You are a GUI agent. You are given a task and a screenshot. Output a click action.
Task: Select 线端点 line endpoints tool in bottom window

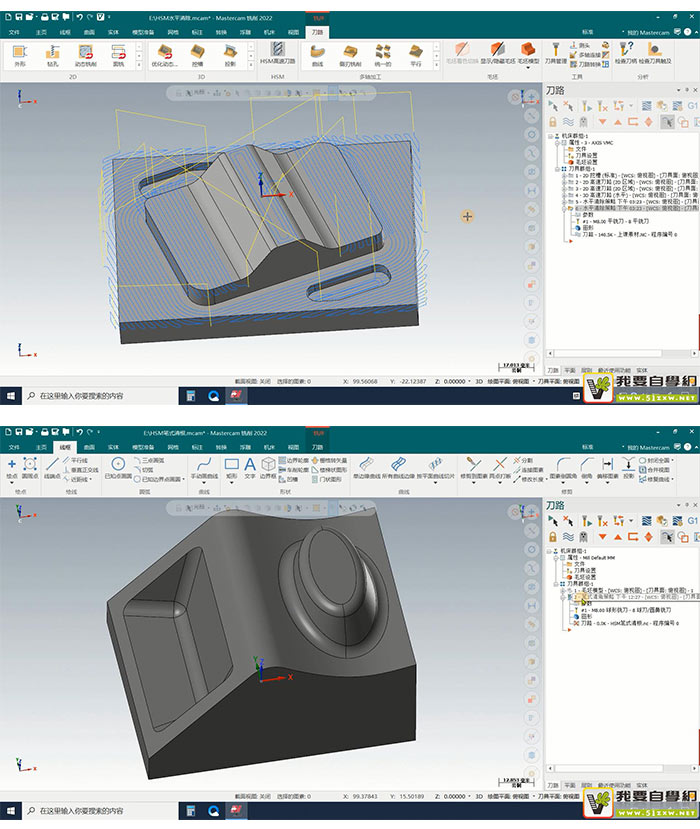tap(52, 469)
